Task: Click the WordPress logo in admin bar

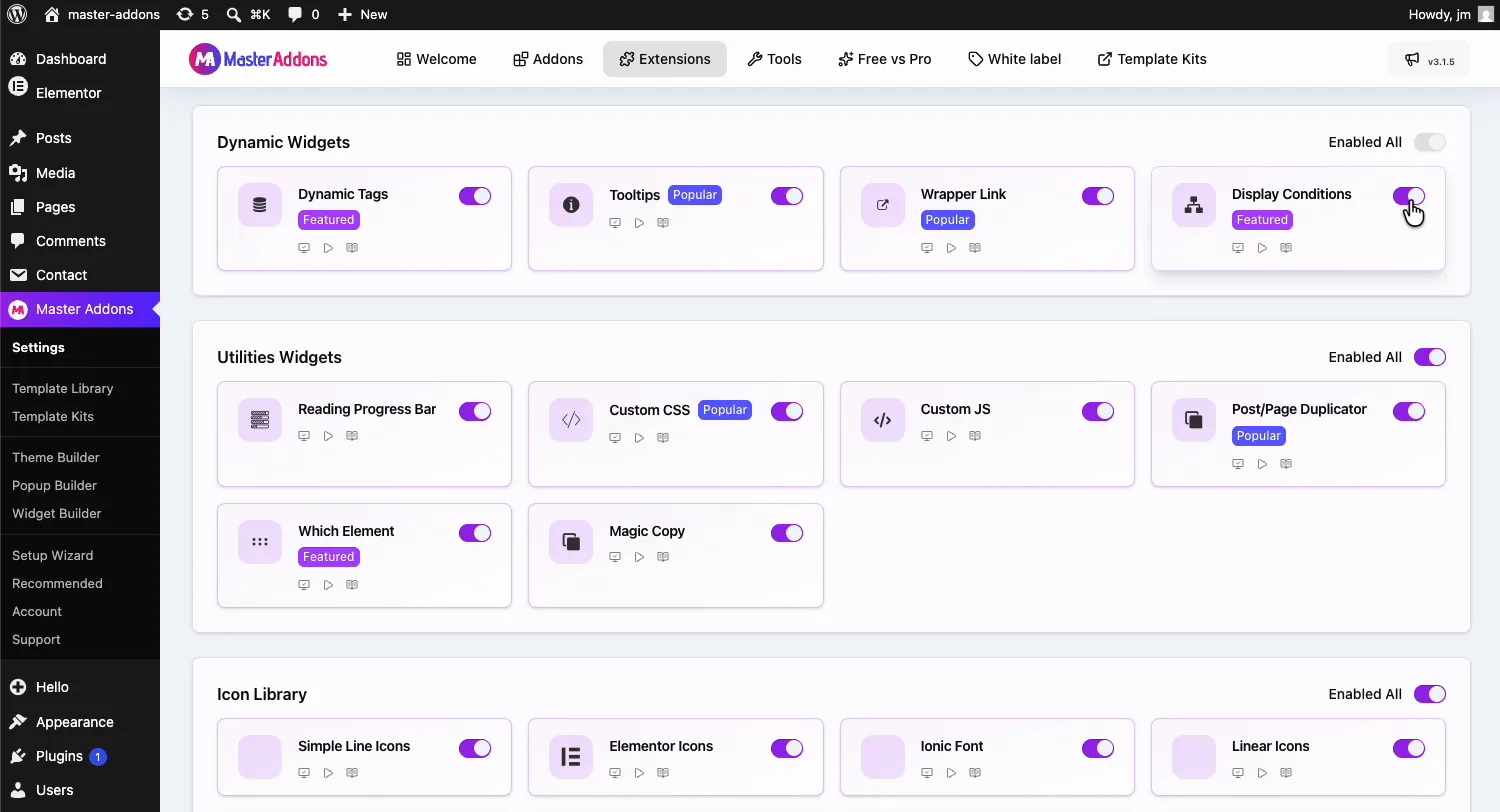Action: pos(17,14)
